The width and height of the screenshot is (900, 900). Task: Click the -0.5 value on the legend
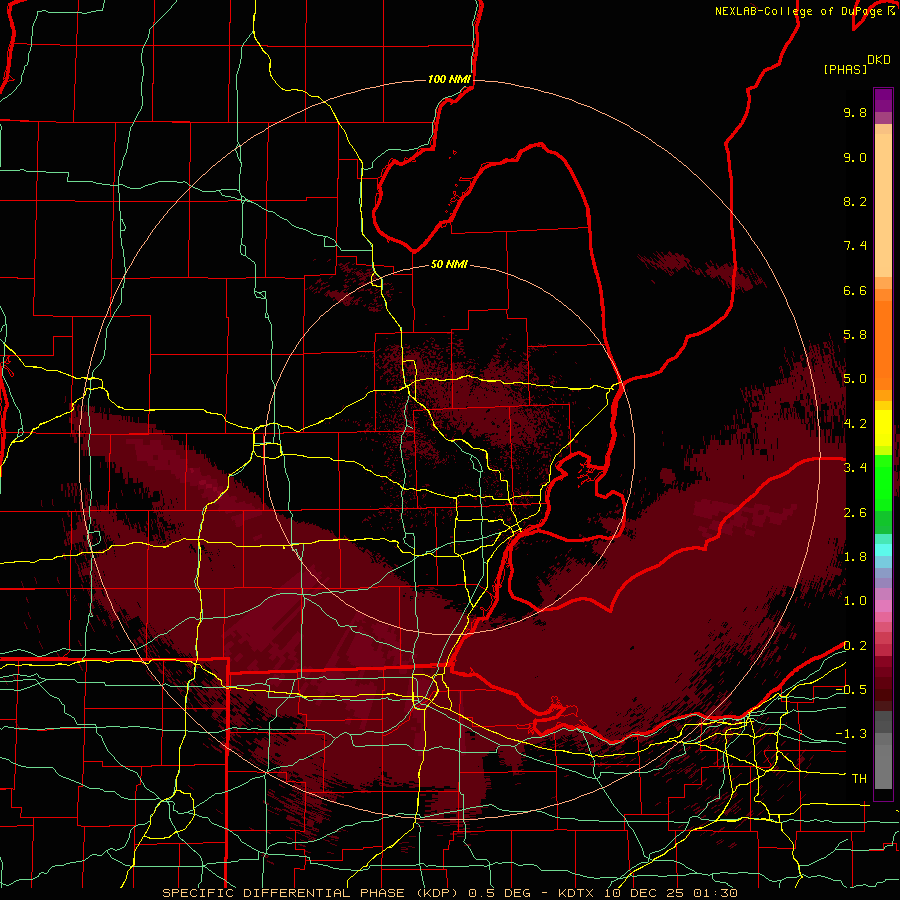coord(851,690)
